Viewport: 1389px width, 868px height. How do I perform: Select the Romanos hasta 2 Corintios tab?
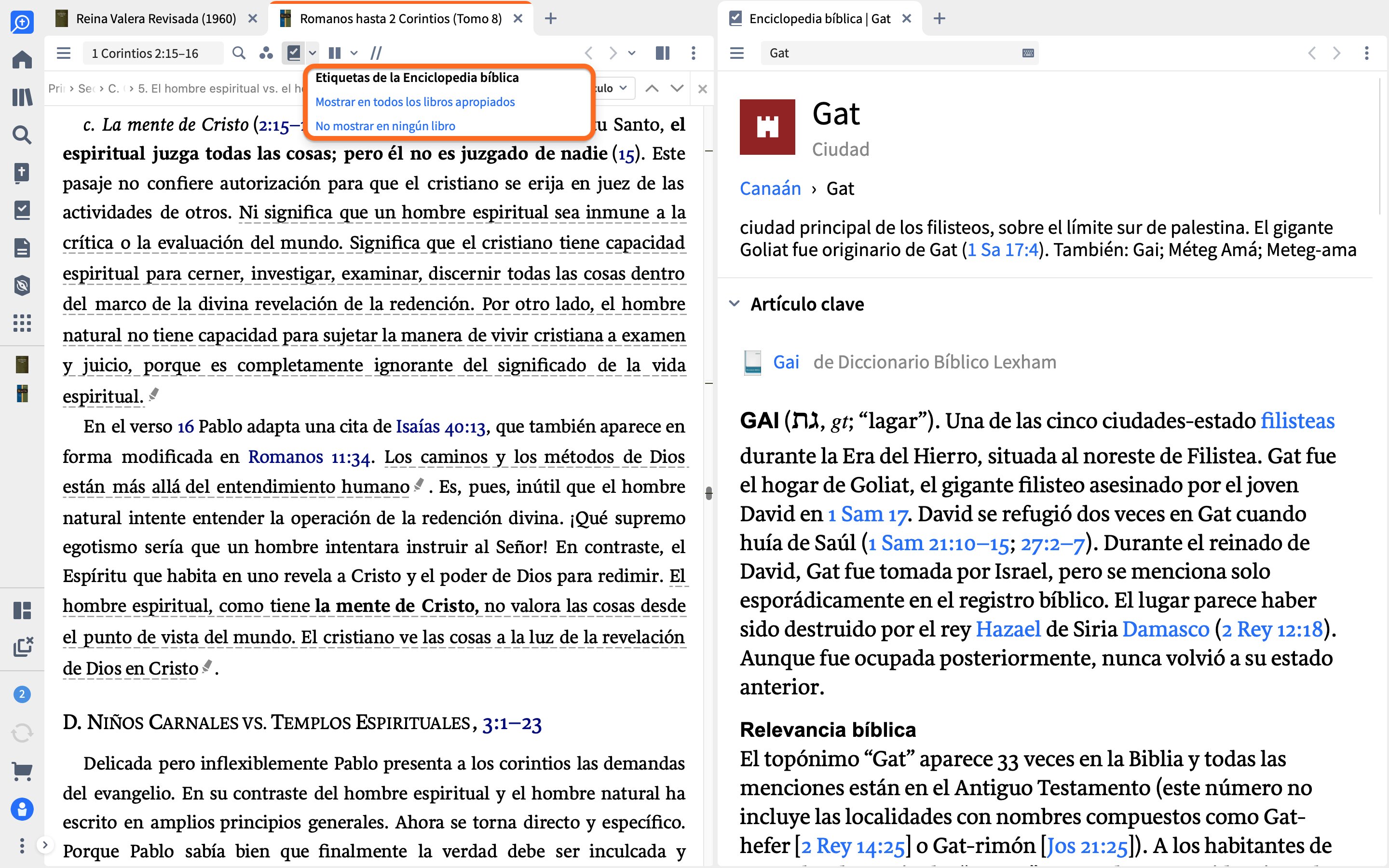click(400, 19)
